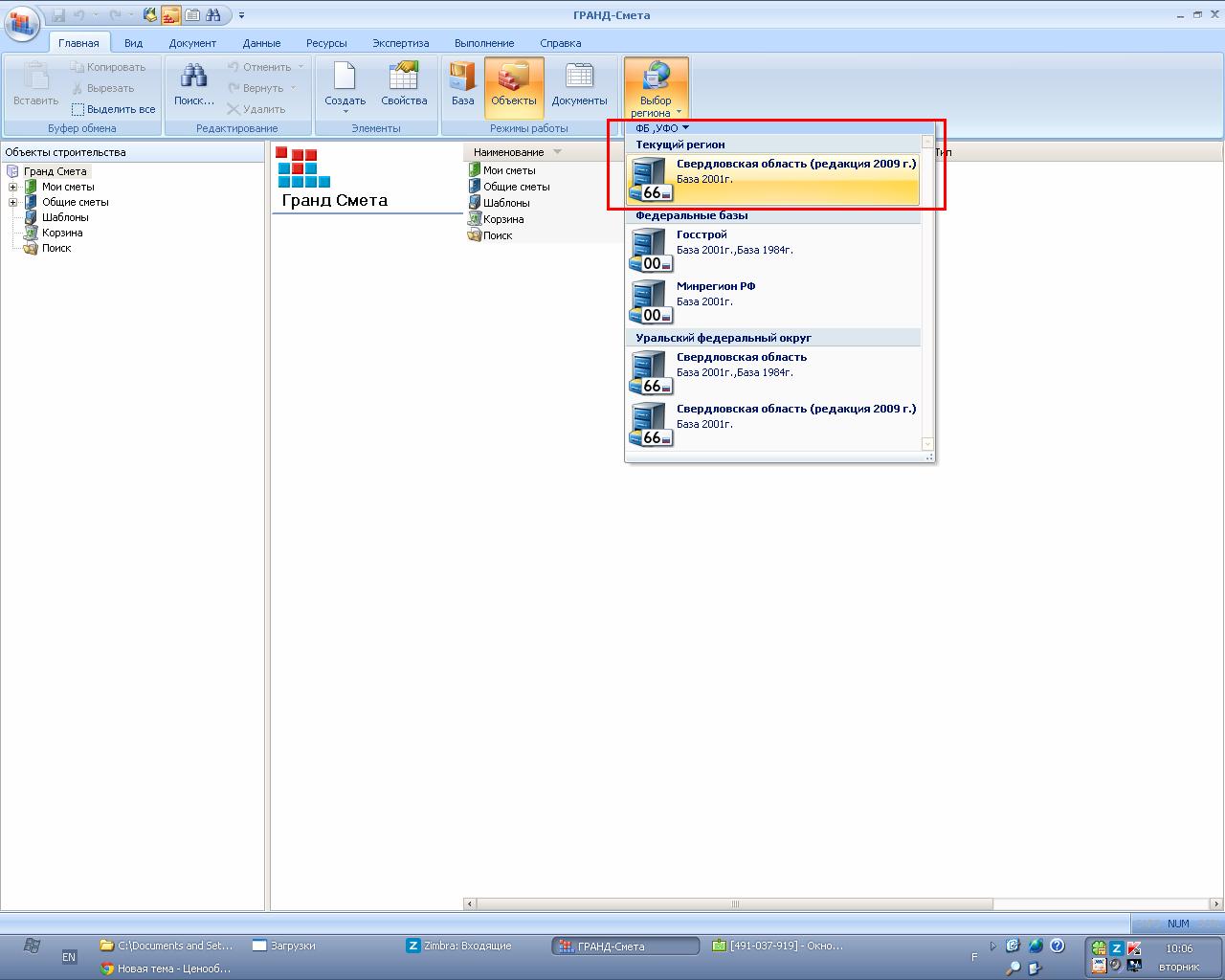The height and width of the screenshot is (980, 1225).
Task: Open the C:\Documents and Set... taskbar window
Action: [167, 946]
